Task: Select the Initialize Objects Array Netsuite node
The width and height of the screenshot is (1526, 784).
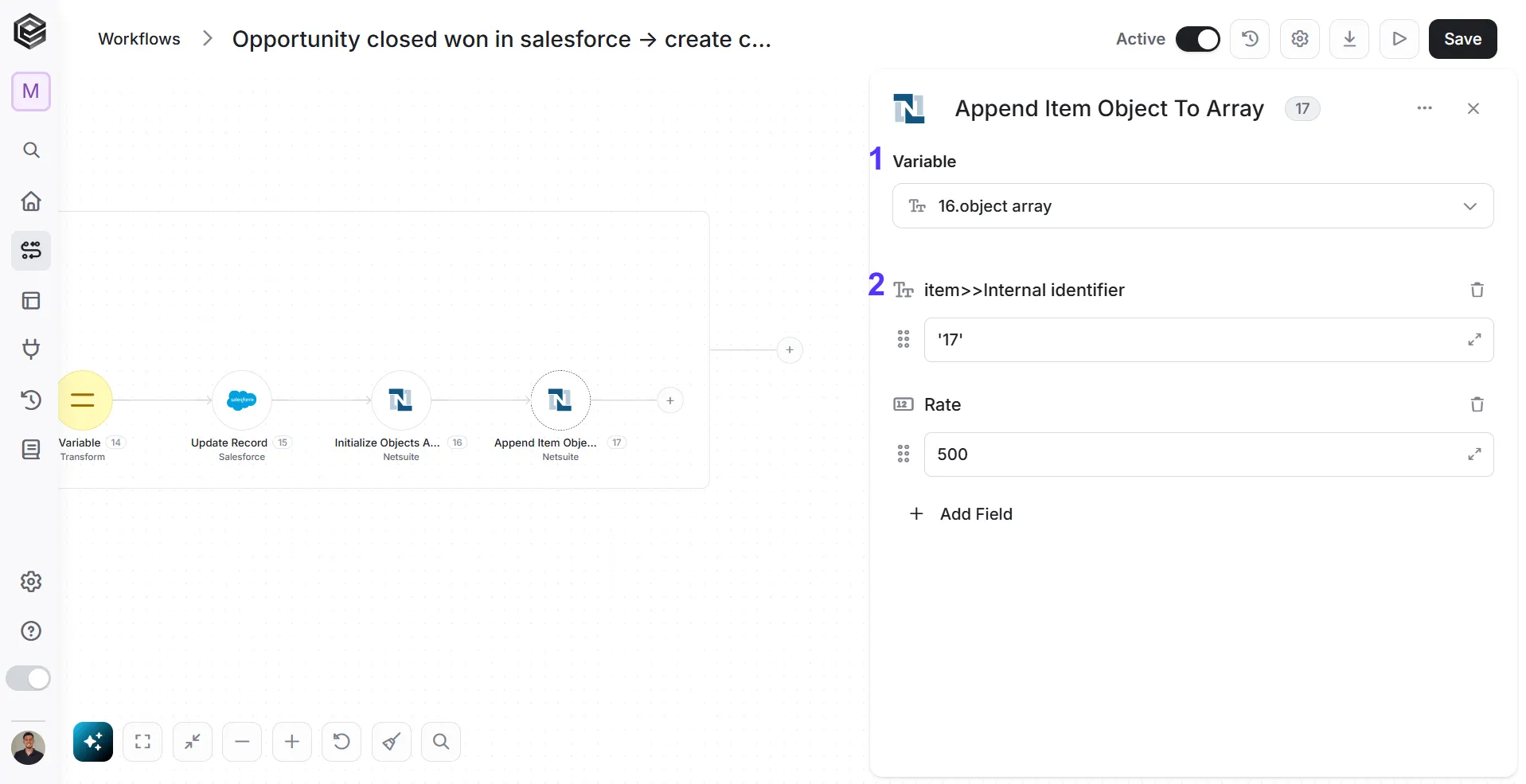Action: click(401, 400)
